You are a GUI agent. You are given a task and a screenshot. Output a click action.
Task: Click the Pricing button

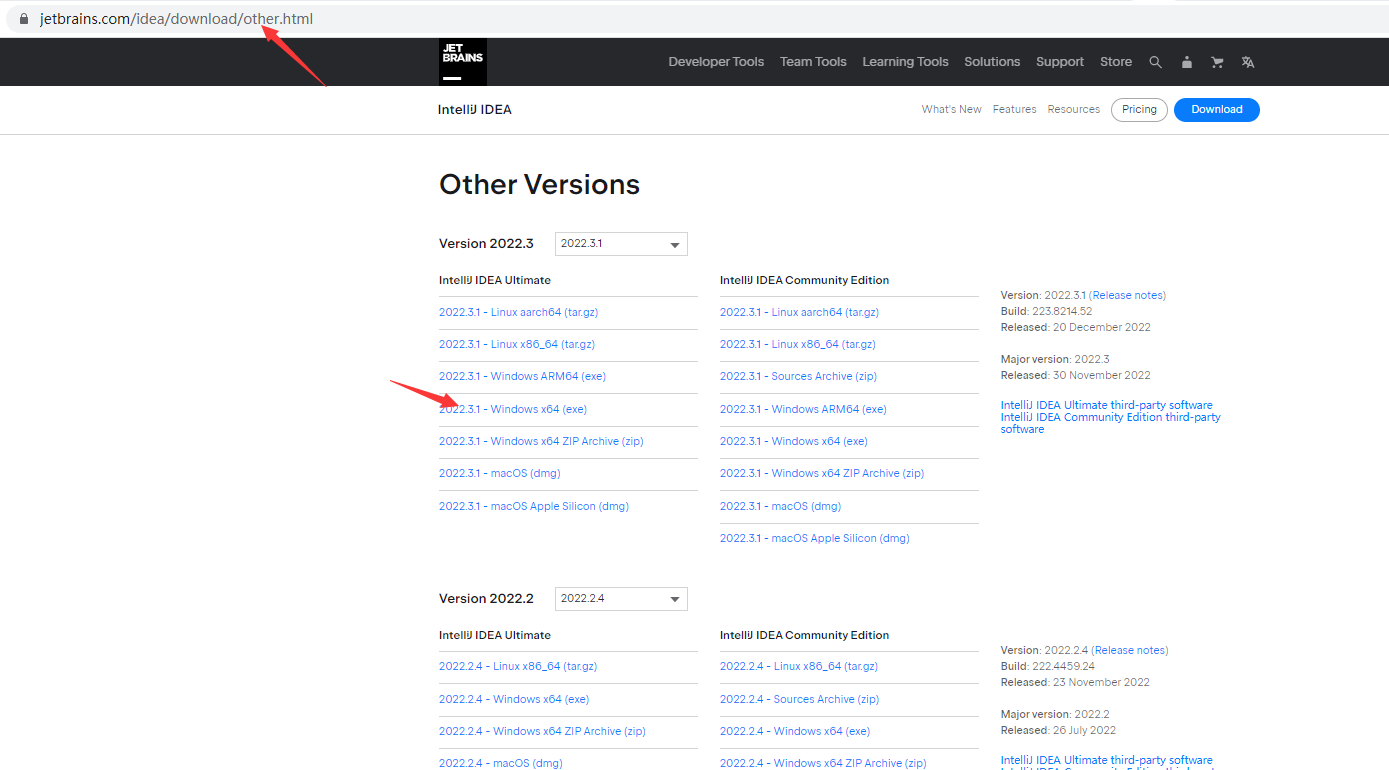(1139, 110)
